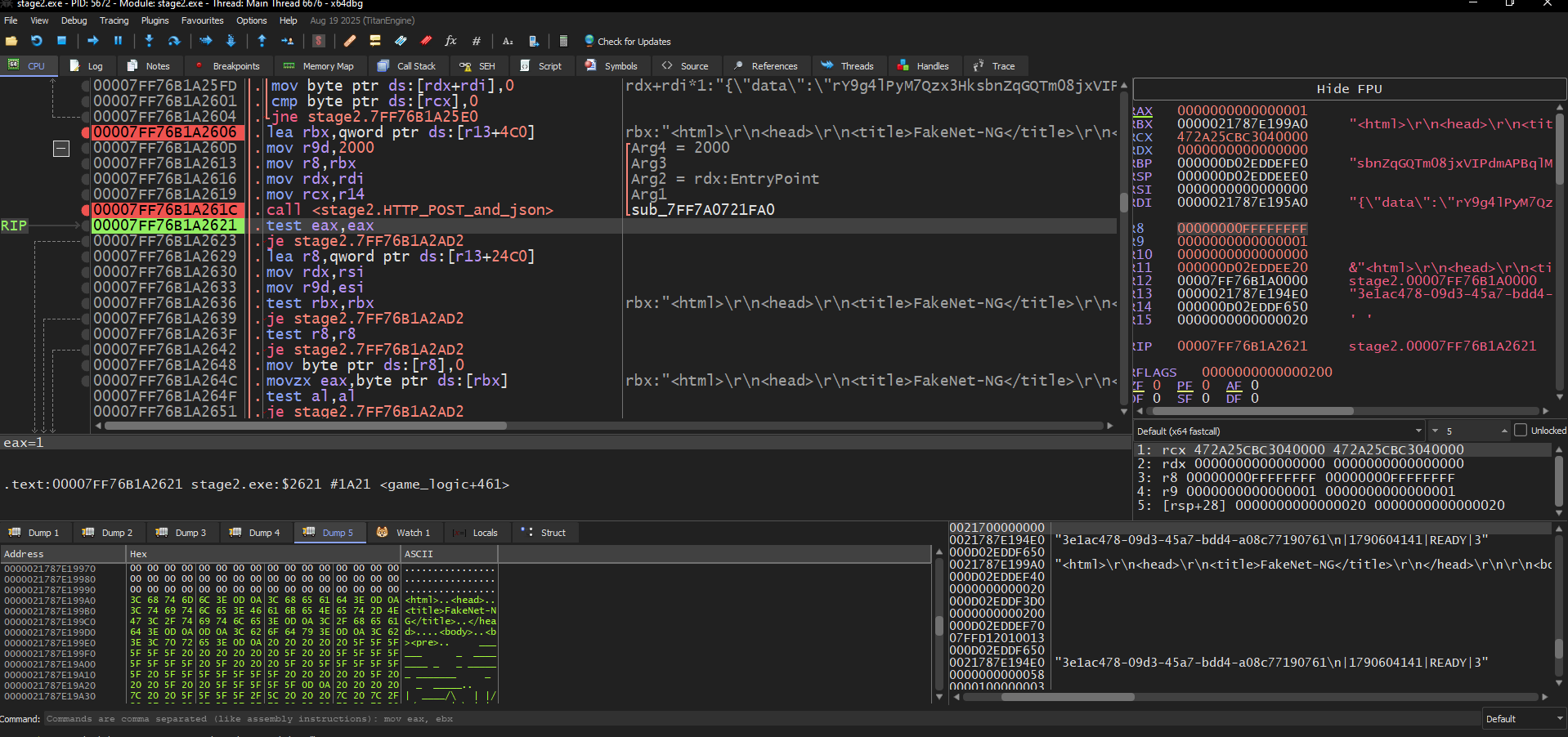The image size is (1568, 737).
Task: Click the Hide FPU button
Action: tap(1349, 89)
